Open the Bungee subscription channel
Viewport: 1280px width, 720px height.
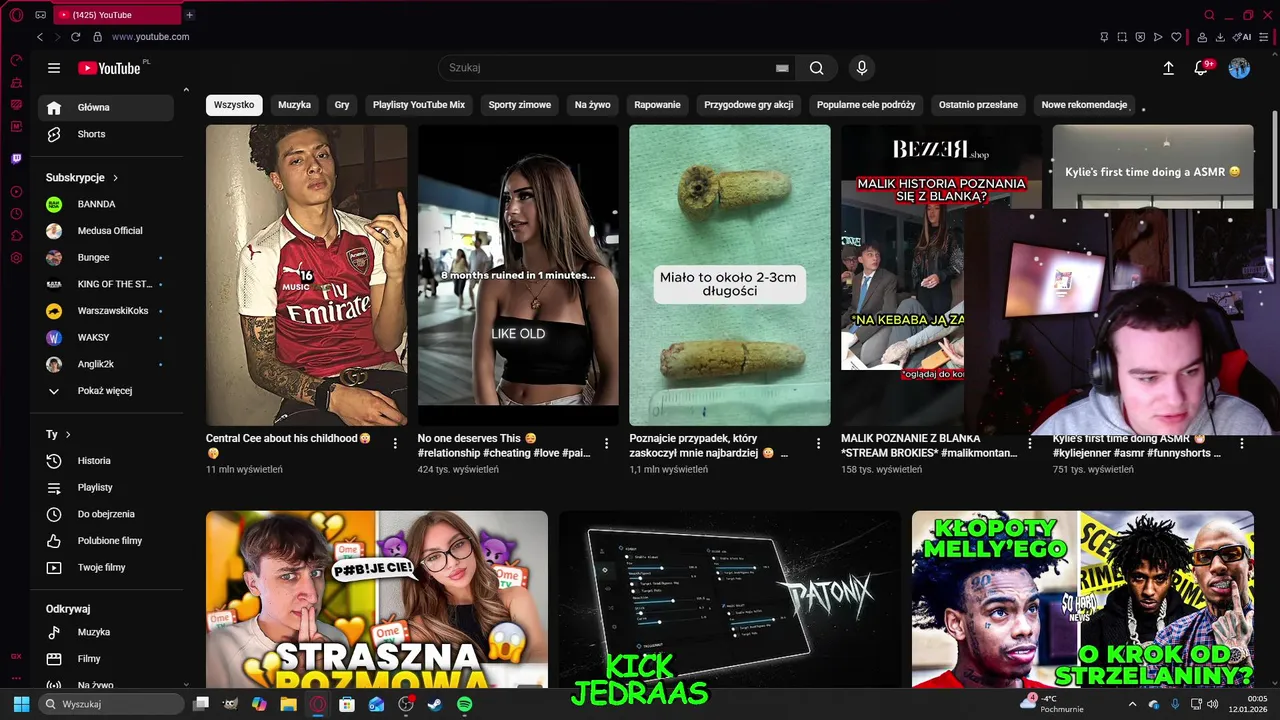pyautogui.click(x=106, y=258)
